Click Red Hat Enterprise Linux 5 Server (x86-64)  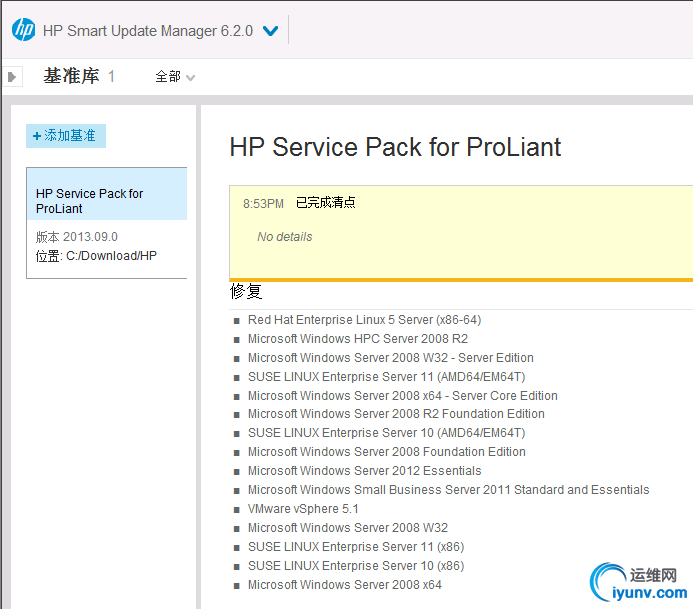364,320
